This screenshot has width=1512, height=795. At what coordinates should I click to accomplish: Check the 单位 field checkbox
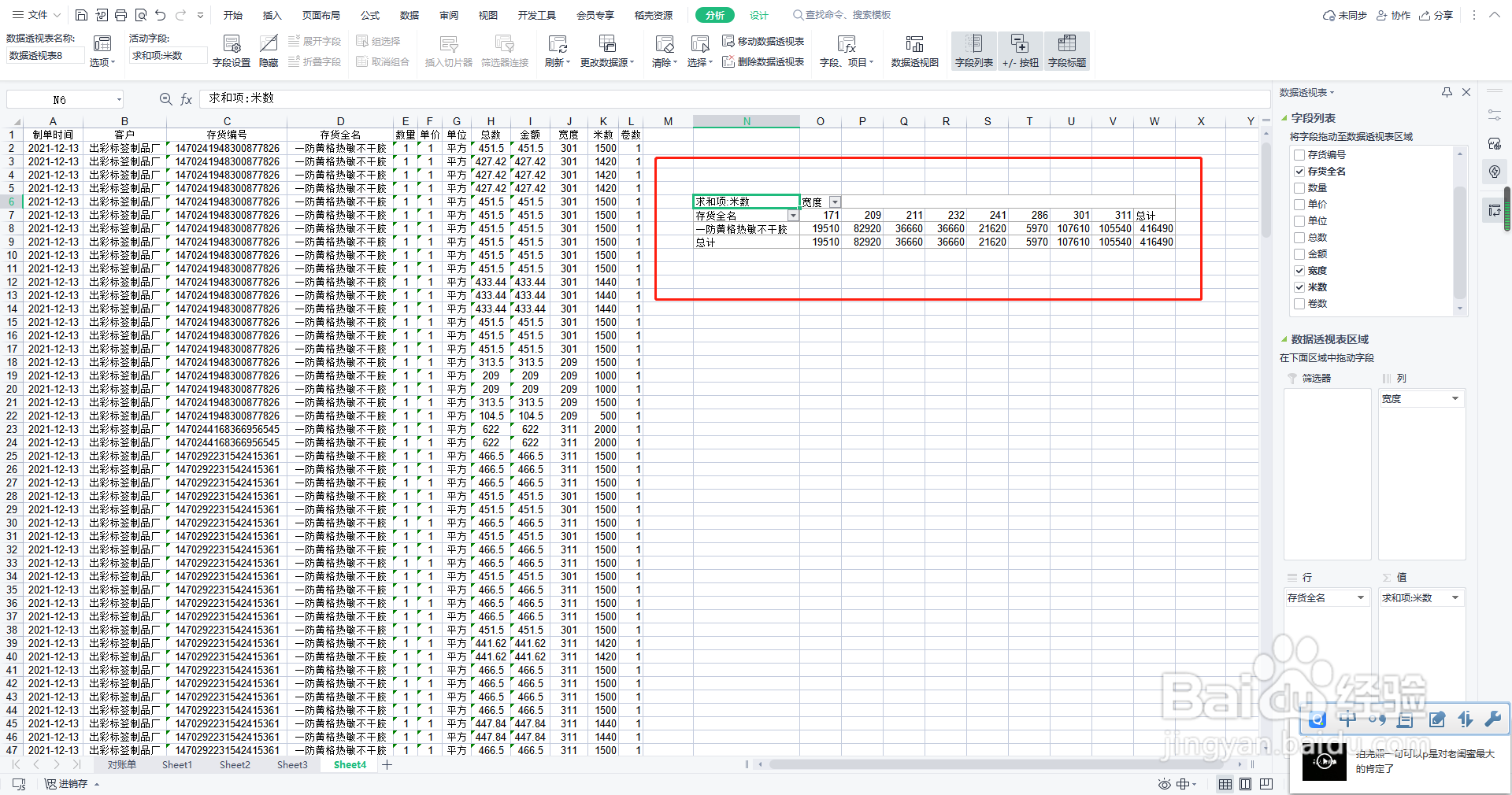(x=1299, y=221)
